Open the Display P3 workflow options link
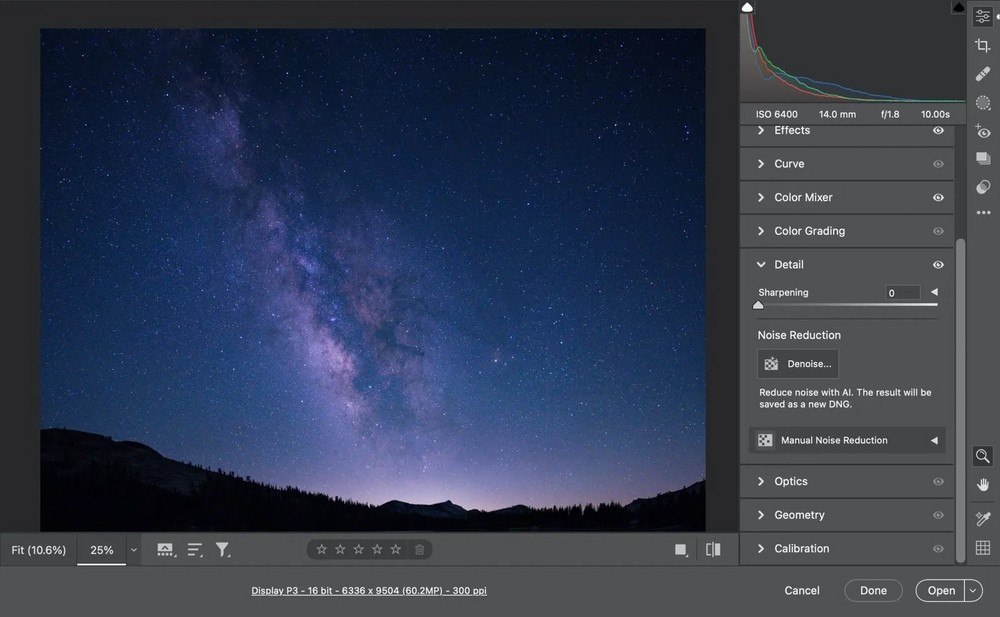1000x617 pixels. tap(369, 591)
